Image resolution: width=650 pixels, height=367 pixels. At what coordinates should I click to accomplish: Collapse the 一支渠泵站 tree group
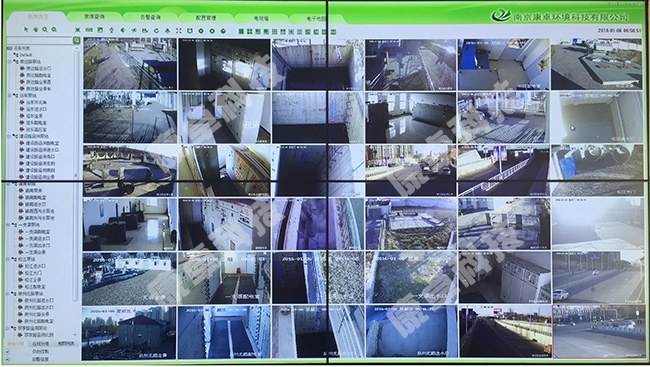pos(8,225)
